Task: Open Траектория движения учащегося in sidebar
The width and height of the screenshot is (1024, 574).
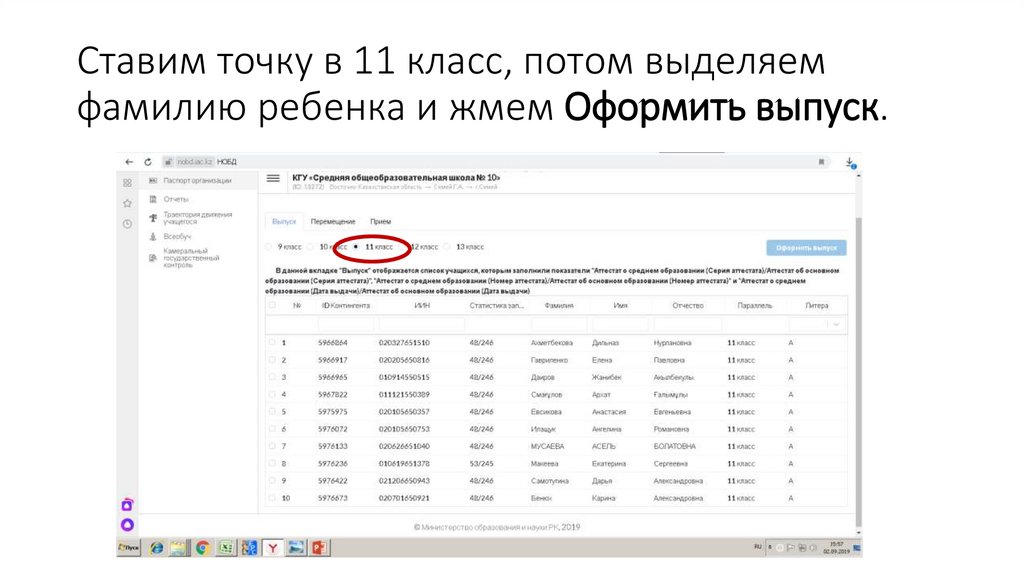Action: tap(197, 218)
